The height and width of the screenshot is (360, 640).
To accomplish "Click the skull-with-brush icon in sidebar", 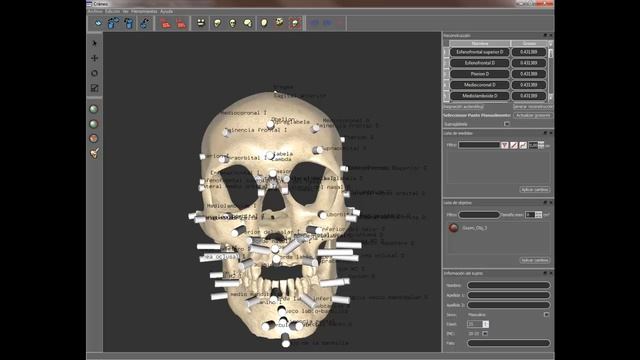I will click(94, 153).
